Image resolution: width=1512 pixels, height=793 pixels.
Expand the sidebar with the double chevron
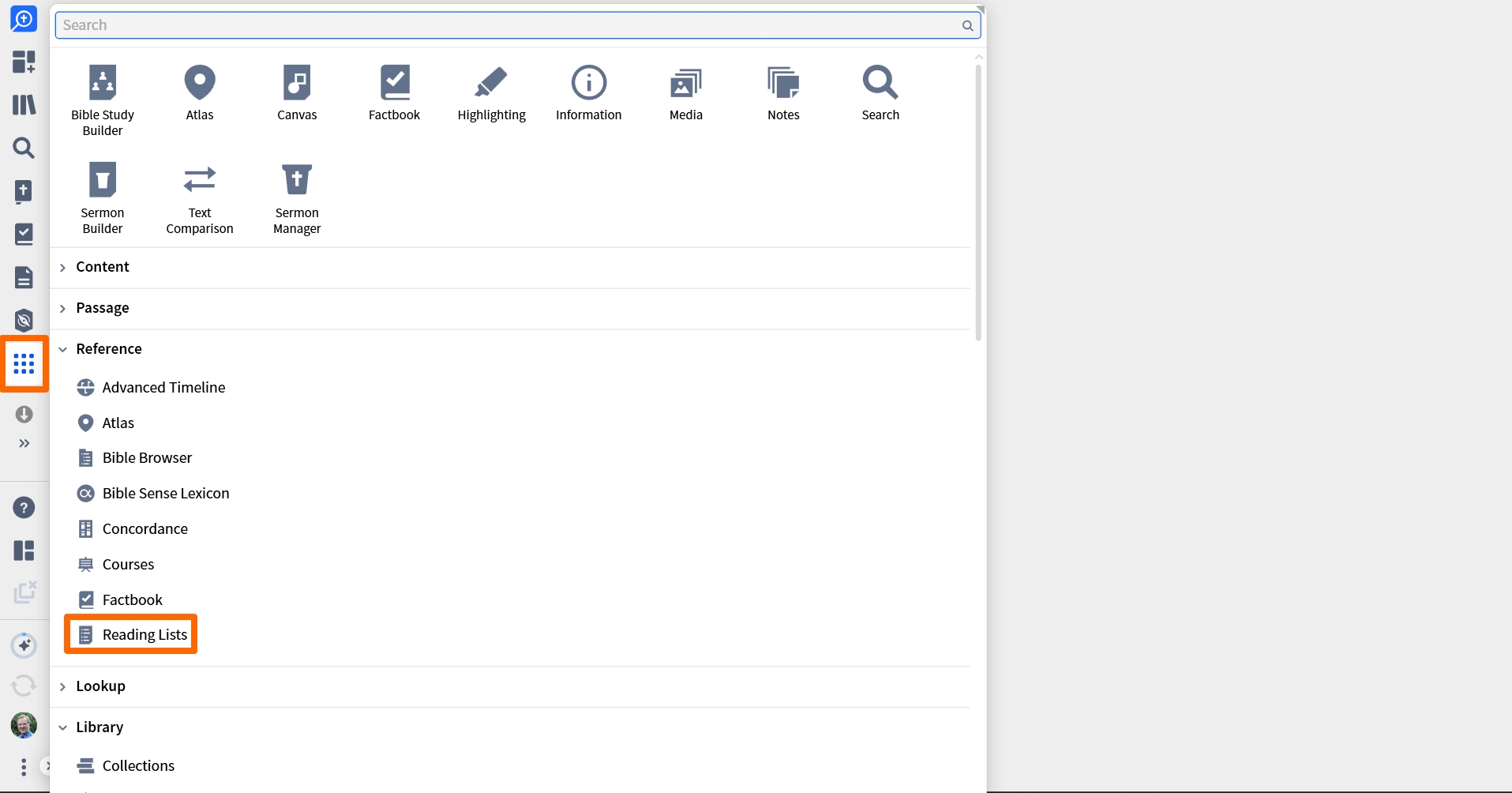pos(24,443)
